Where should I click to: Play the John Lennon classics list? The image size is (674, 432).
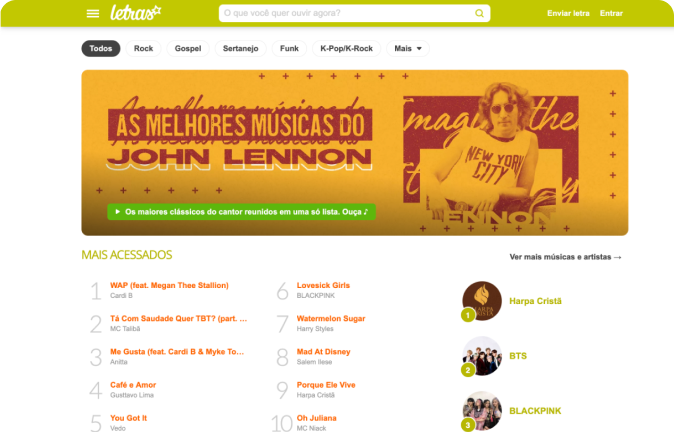pos(241,212)
